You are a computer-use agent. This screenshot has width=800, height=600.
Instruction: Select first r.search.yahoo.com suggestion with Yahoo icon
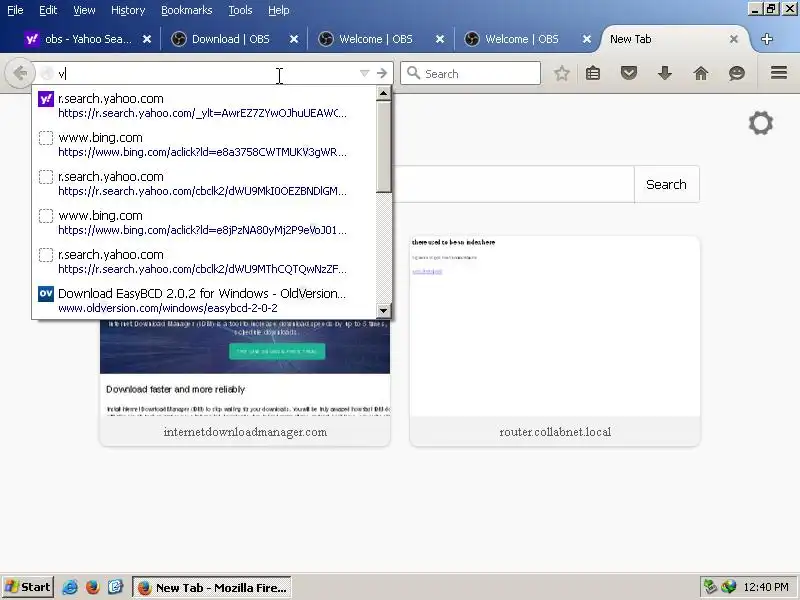(x=204, y=106)
